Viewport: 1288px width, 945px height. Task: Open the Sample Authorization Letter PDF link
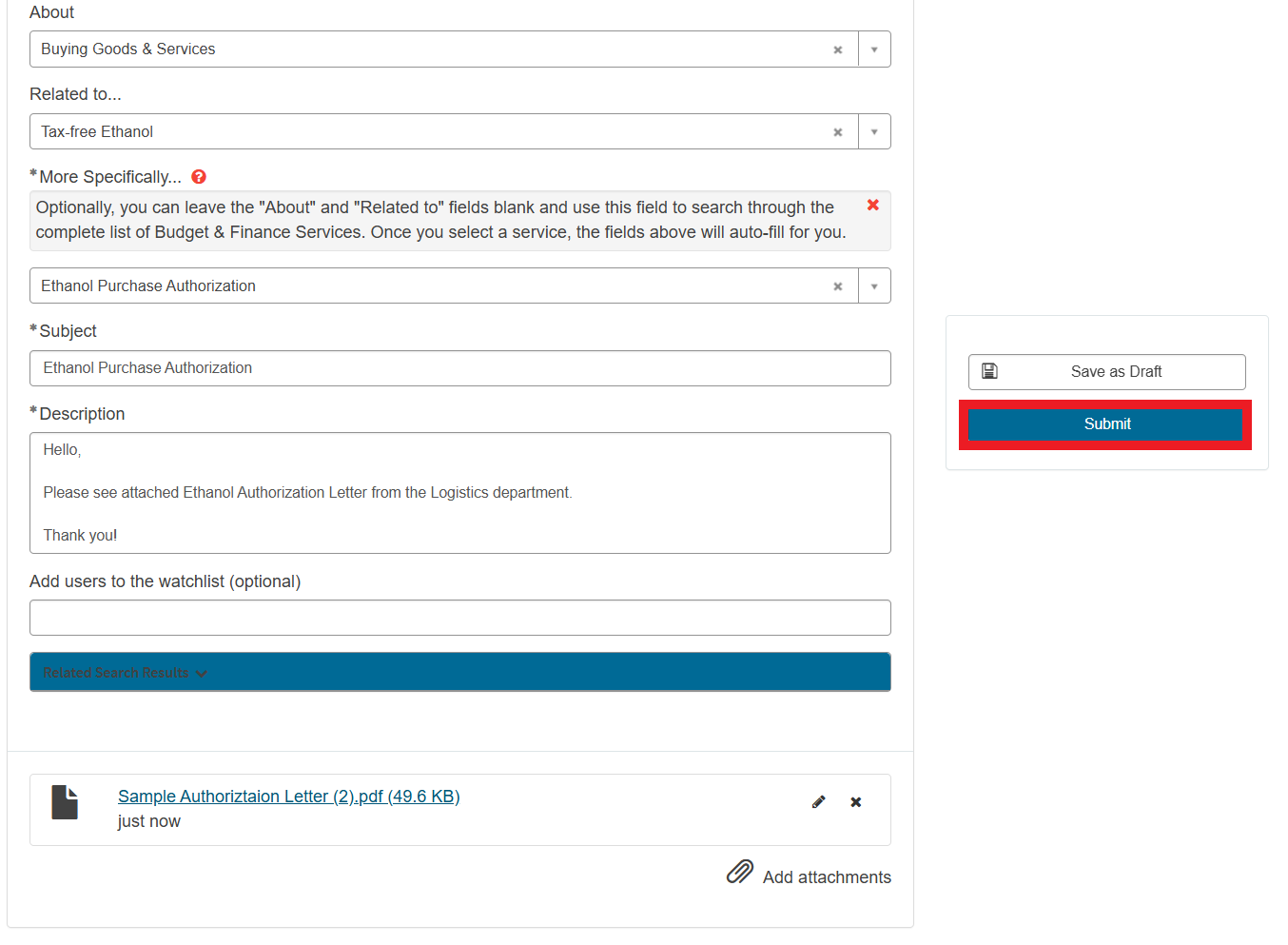(x=288, y=797)
